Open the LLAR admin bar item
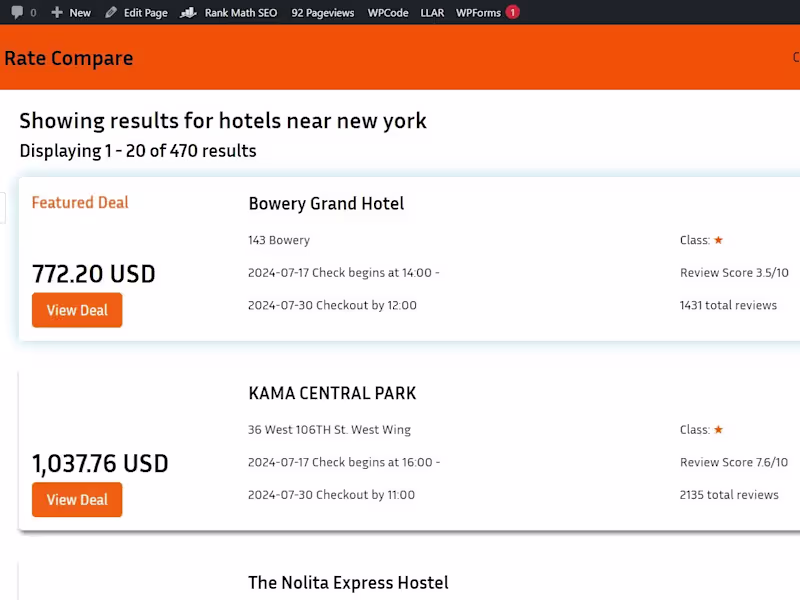This screenshot has width=800, height=600. [432, 13]
